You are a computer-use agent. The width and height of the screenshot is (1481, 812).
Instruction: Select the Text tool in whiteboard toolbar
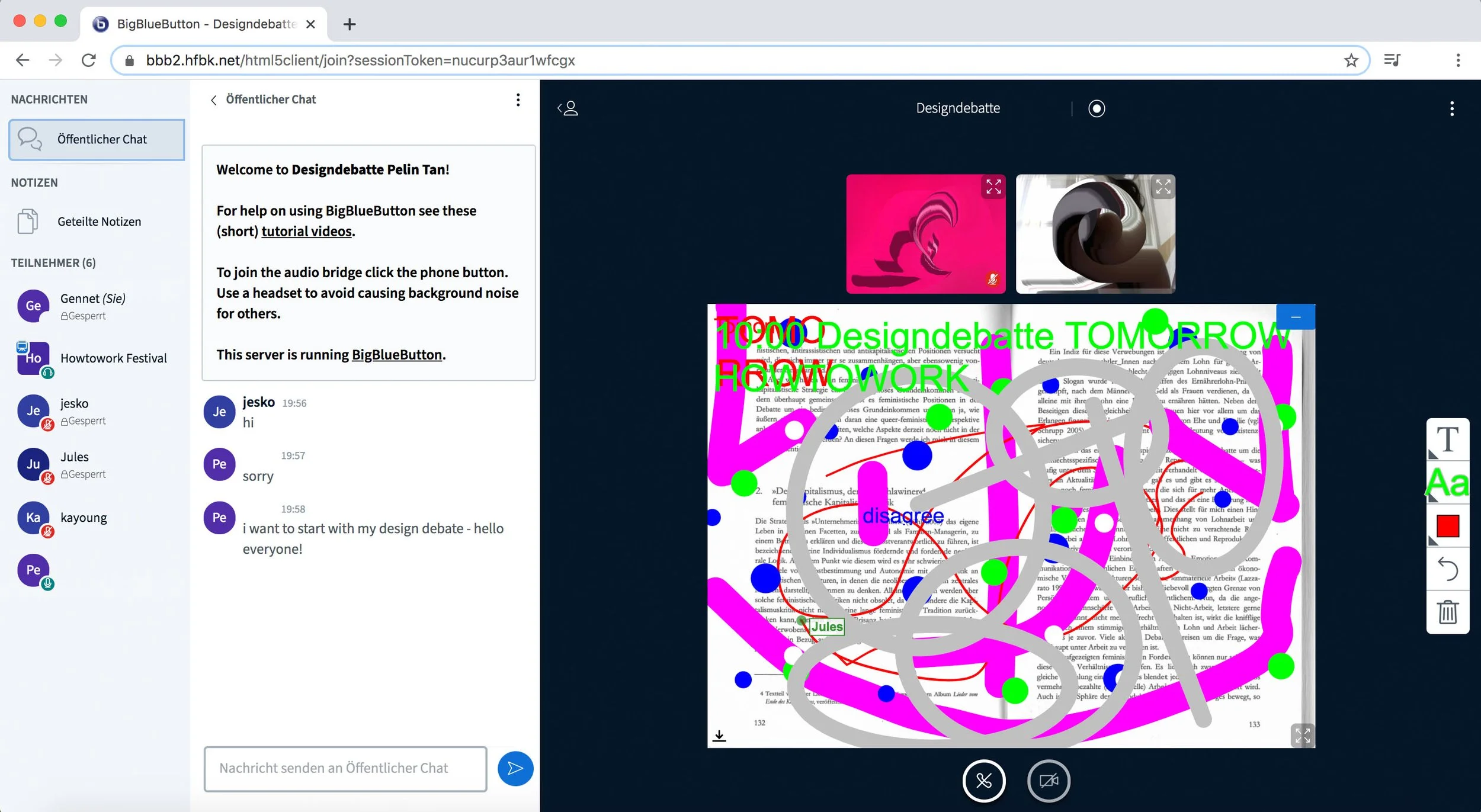[1447, 439]
